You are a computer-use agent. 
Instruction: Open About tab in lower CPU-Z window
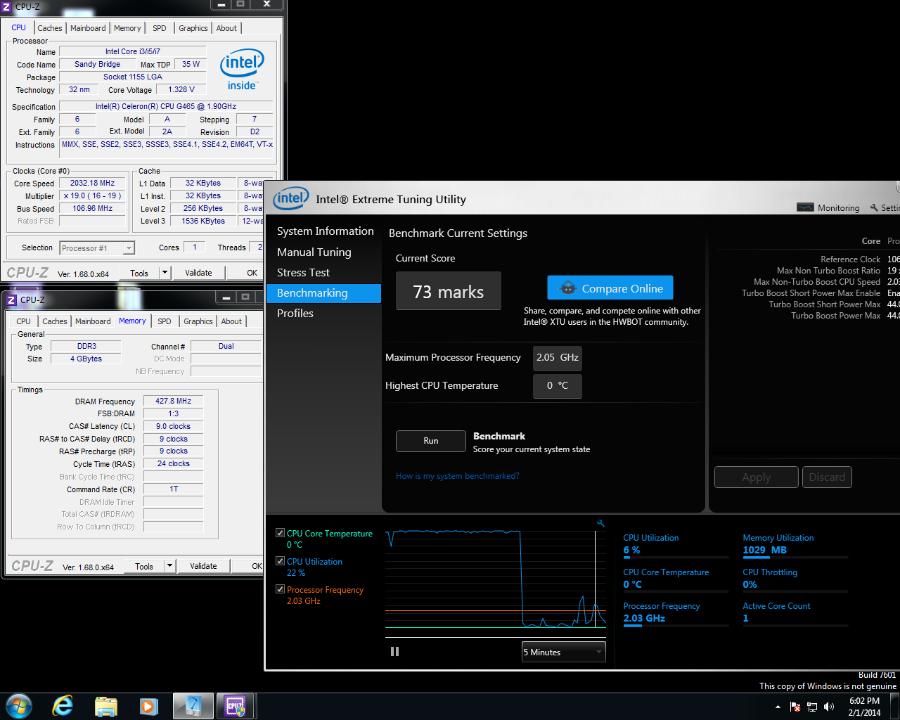(x=231, y=322)
